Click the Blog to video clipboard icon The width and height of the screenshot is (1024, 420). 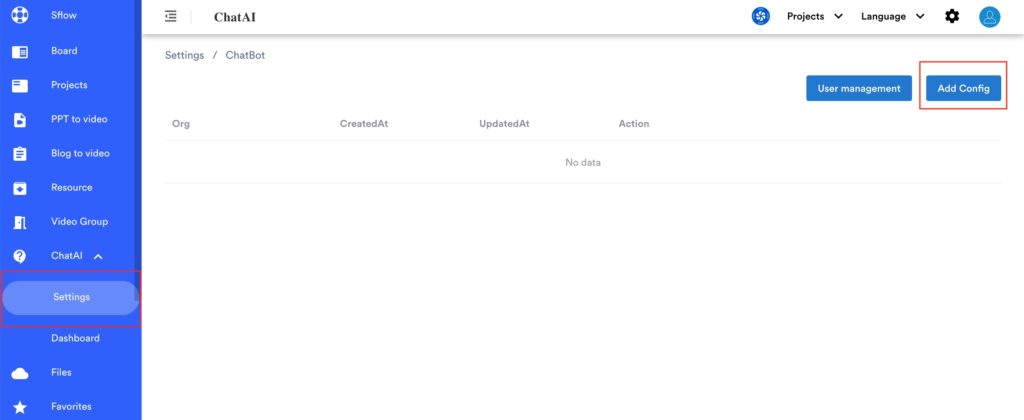[20, 153]
